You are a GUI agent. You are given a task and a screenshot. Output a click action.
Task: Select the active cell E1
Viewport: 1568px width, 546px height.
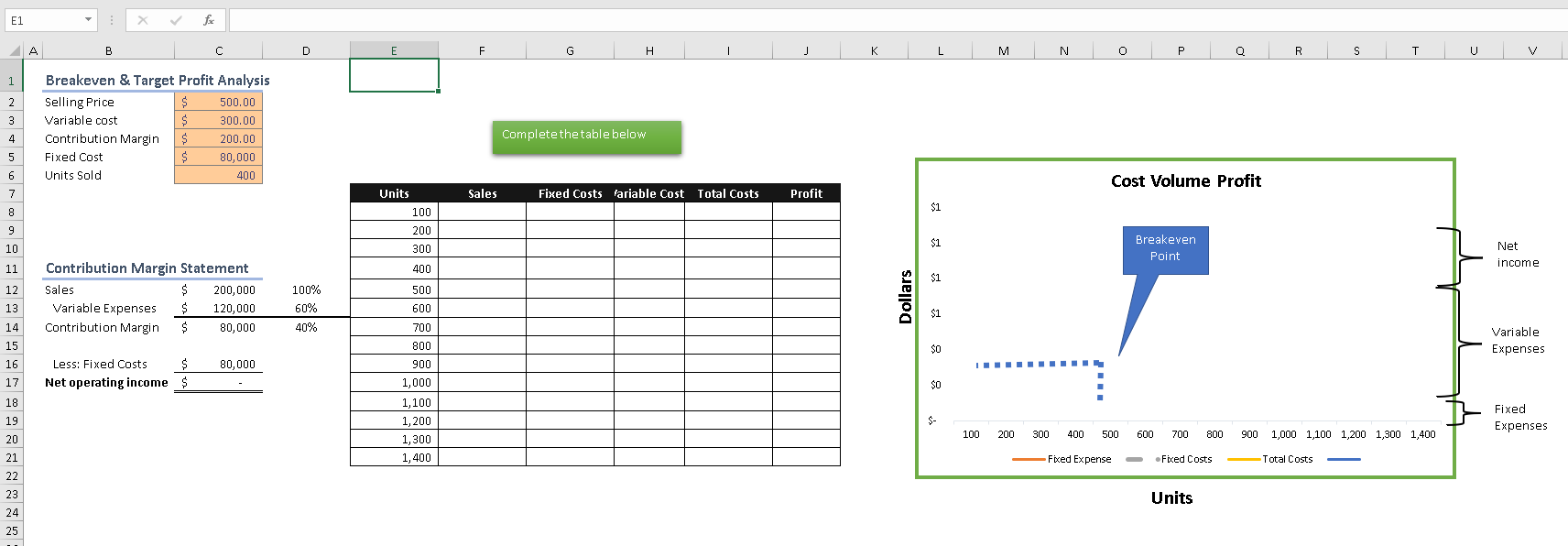pyautogui.click(x=394, y=75)
